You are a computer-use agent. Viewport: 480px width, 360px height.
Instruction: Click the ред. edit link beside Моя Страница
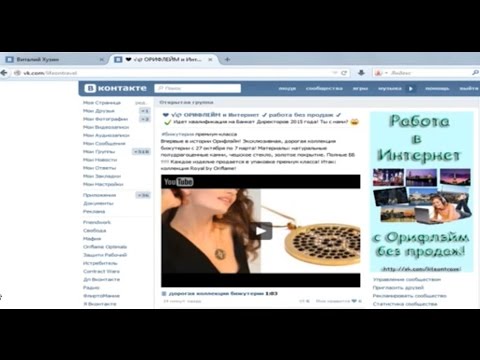click(141, 103)
